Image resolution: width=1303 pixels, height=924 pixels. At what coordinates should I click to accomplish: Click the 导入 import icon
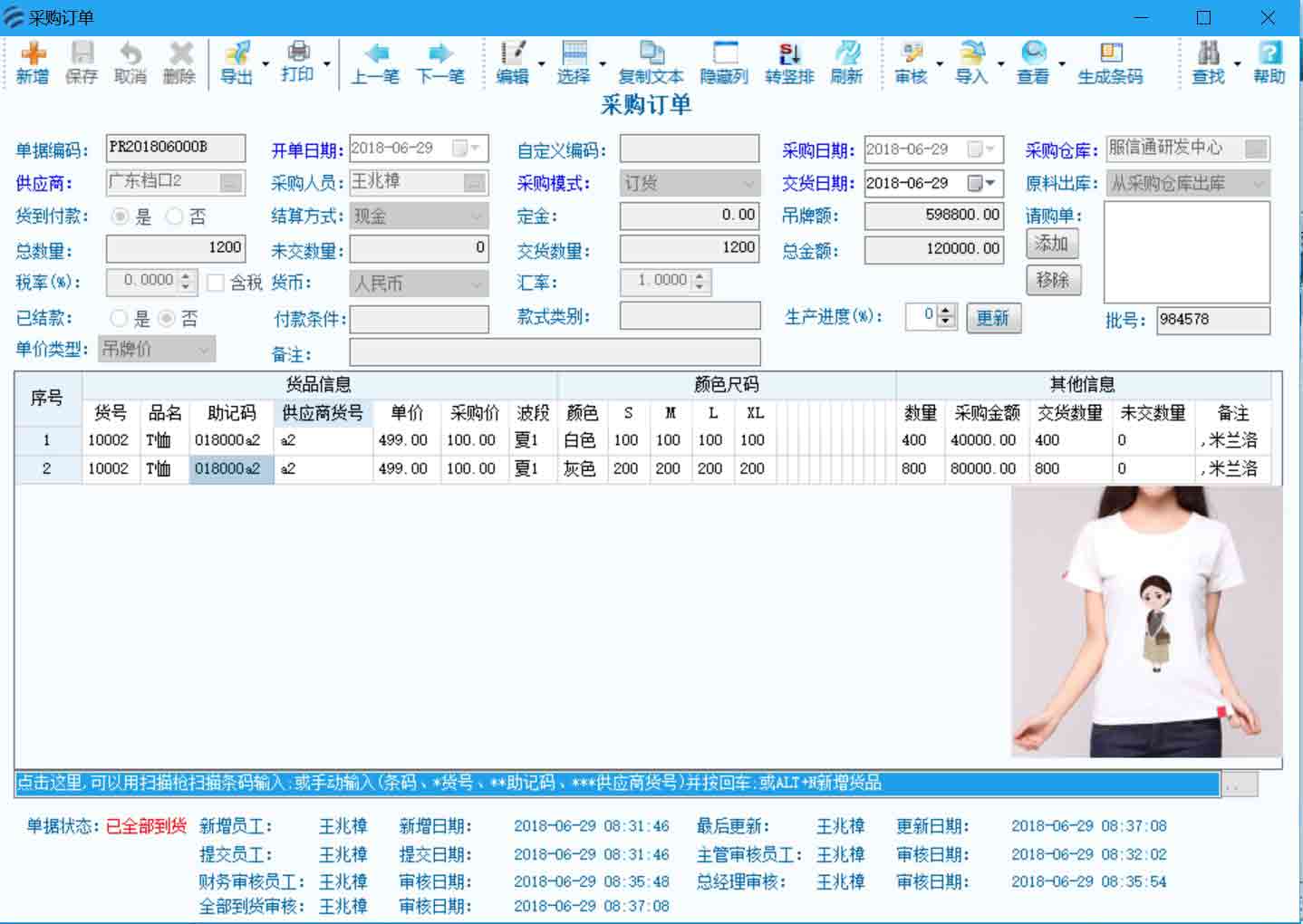pyautogui.click(x=971, y=63)
